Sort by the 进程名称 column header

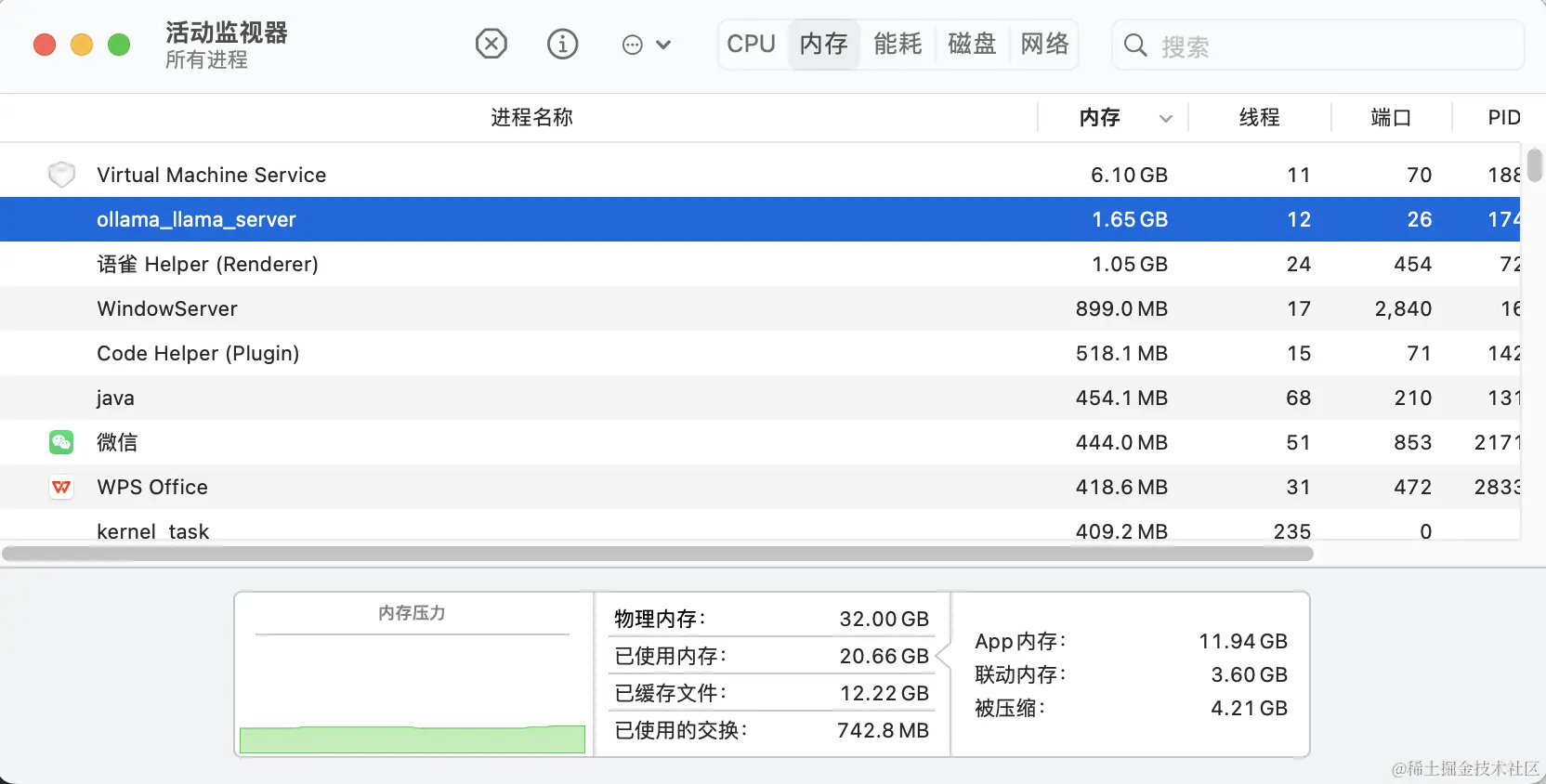(531, 118)
